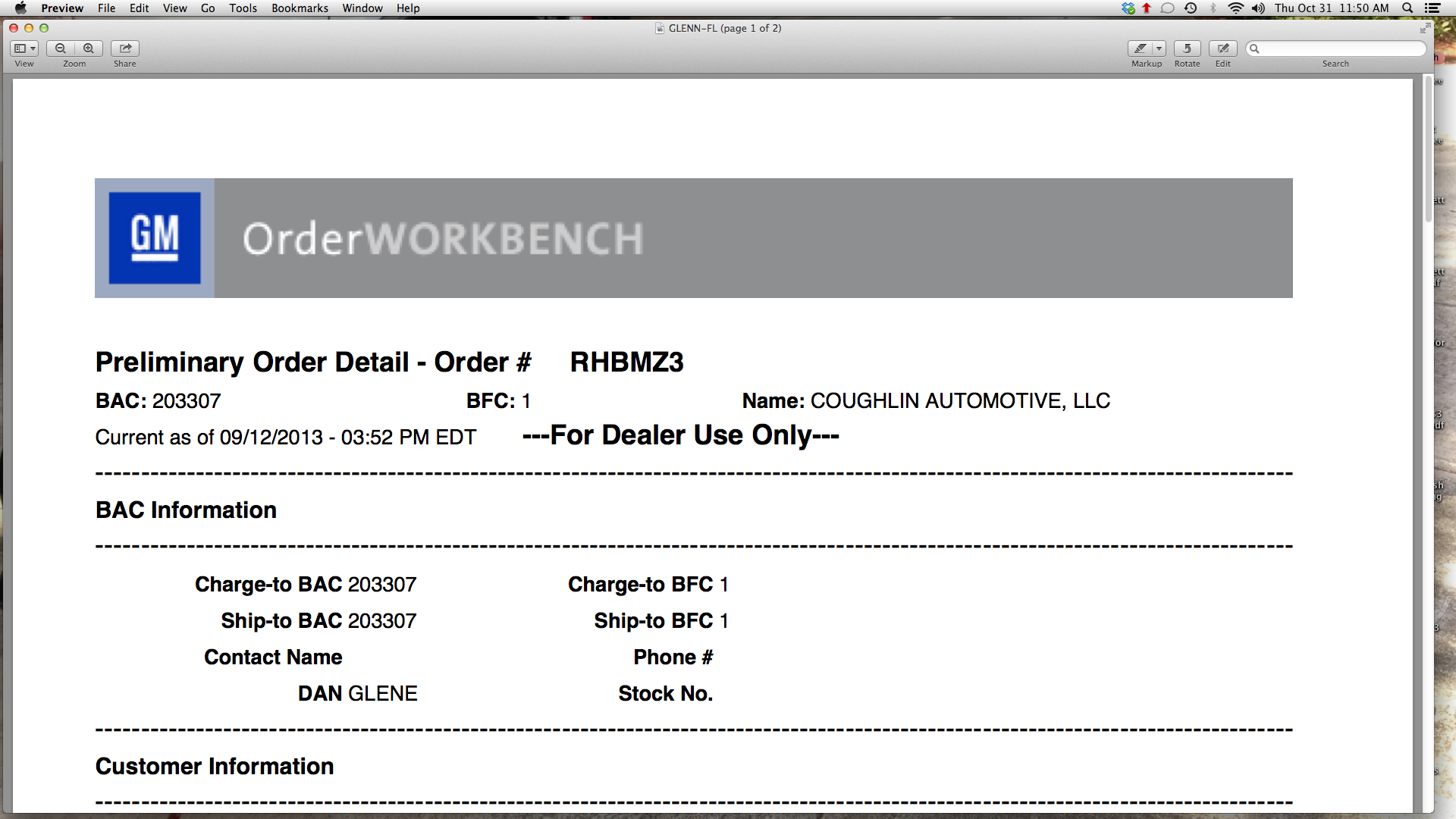Rotate the page with Rotate button
1456x819 pixels.
coord(1187,49)
